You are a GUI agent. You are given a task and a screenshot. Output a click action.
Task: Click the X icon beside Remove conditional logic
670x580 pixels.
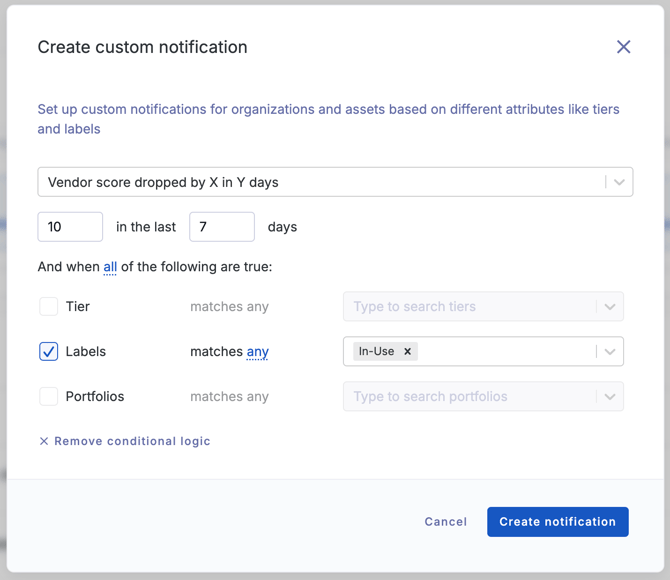(44, 441)
